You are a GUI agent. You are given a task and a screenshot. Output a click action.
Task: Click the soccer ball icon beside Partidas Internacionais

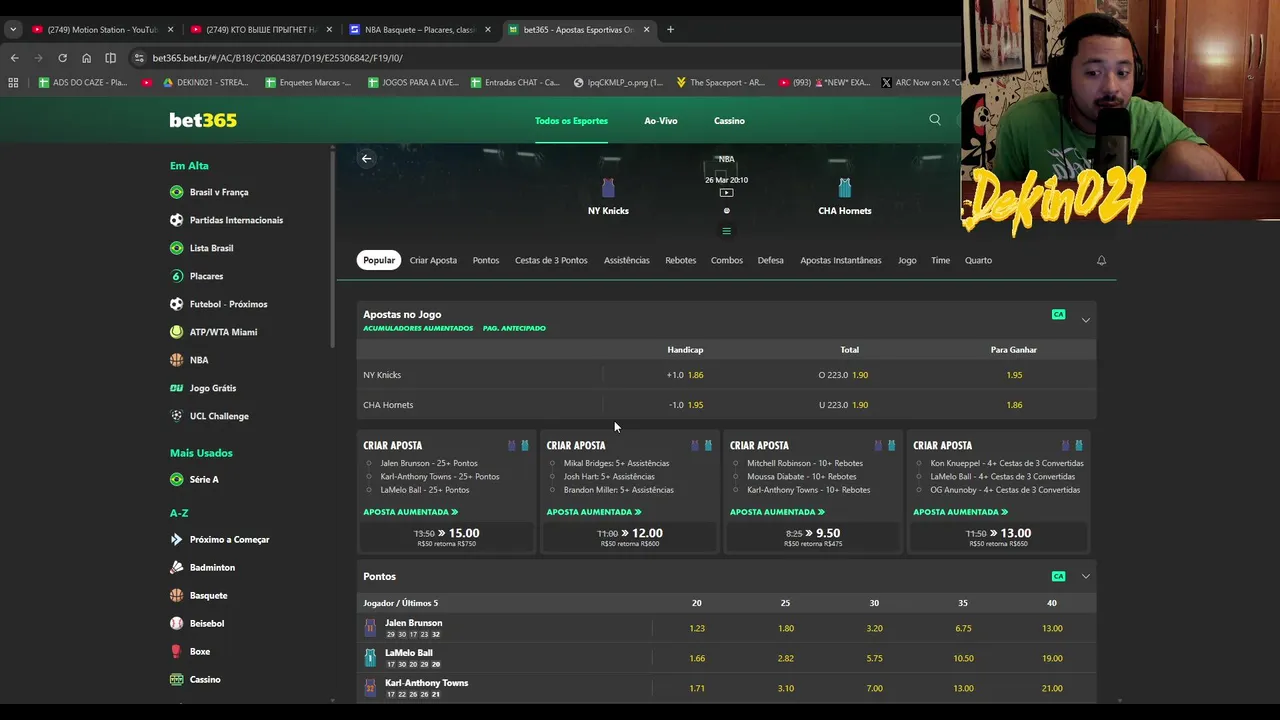pyautogui.click(x=176, y=220)
